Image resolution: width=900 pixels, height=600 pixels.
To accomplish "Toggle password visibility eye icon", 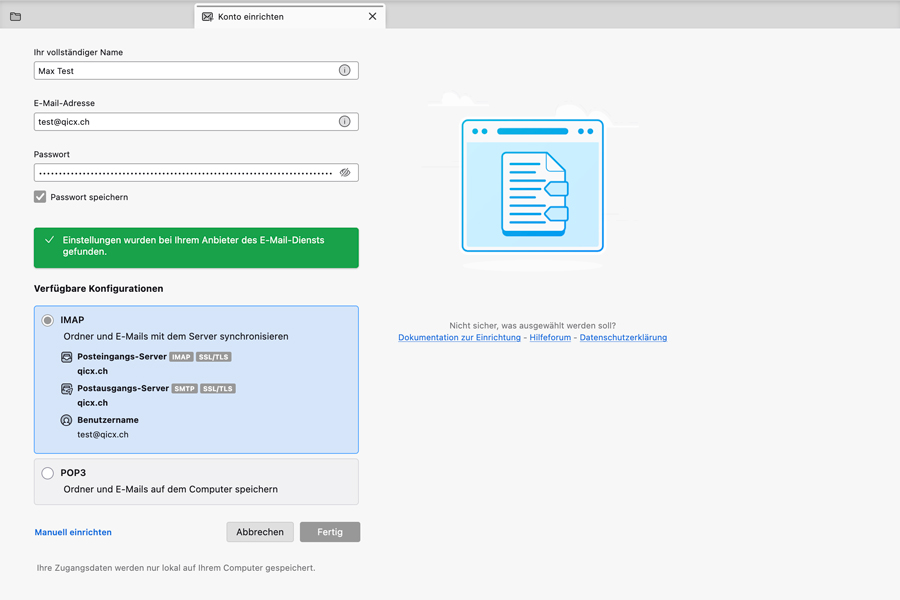I will click(x=344, y=173).
